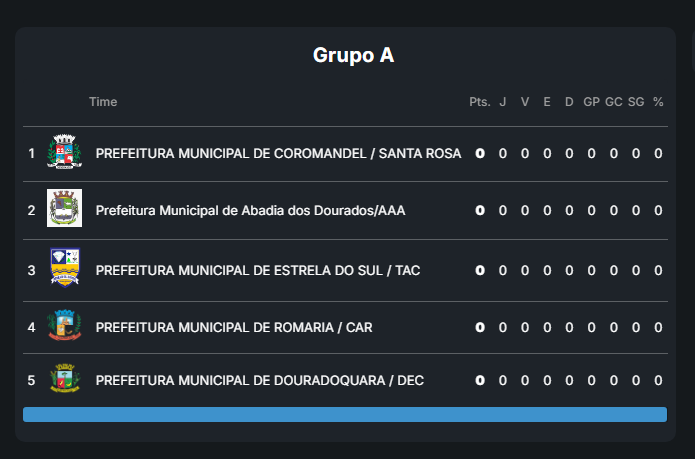Click the % column header
This screenshot has width=695, height=459.
658,102
